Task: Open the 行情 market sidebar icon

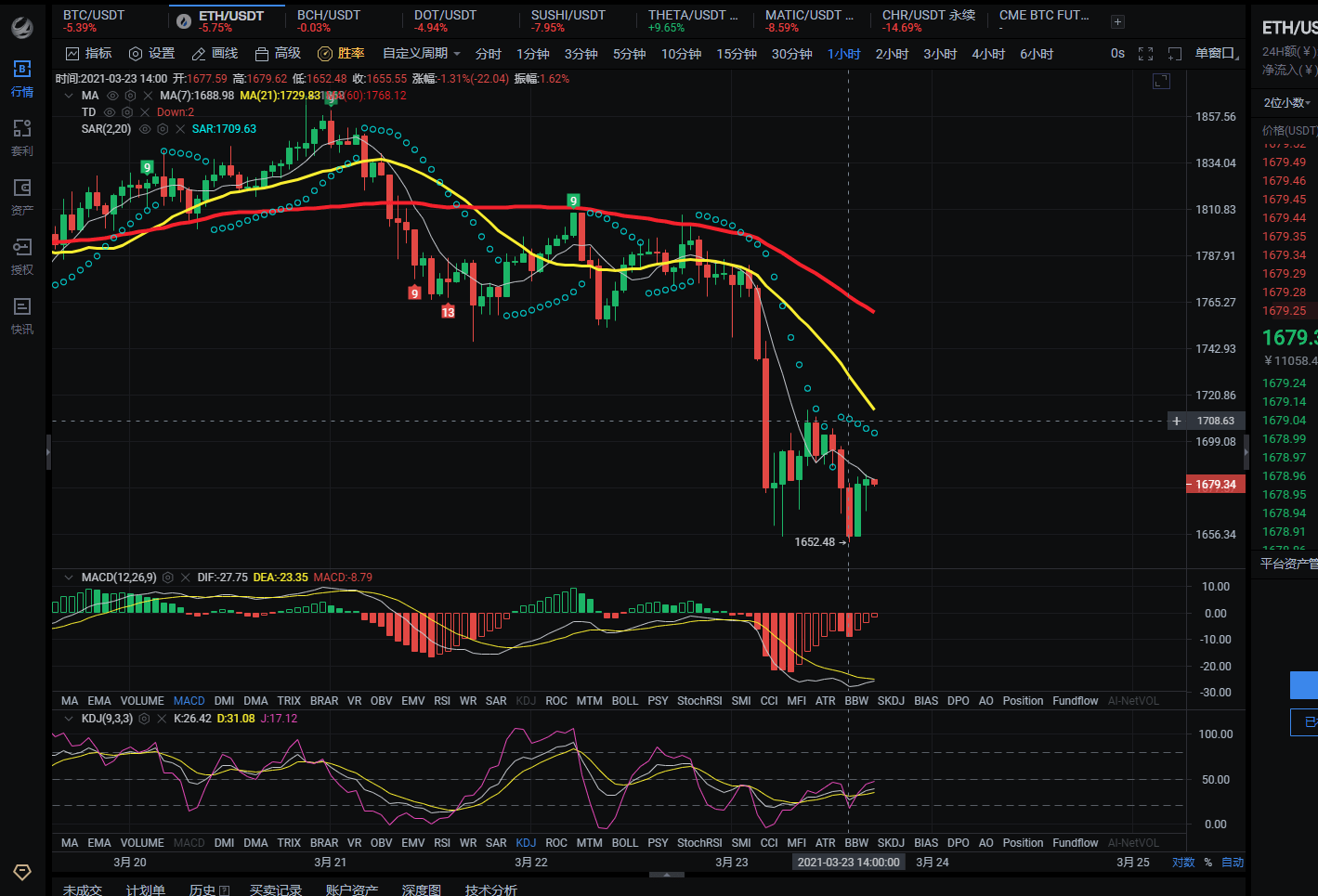Action: click(22, 78)
